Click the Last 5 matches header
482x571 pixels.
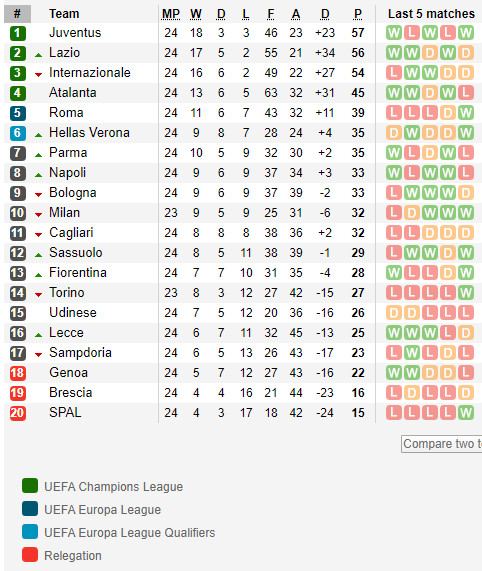click(431, 14)
